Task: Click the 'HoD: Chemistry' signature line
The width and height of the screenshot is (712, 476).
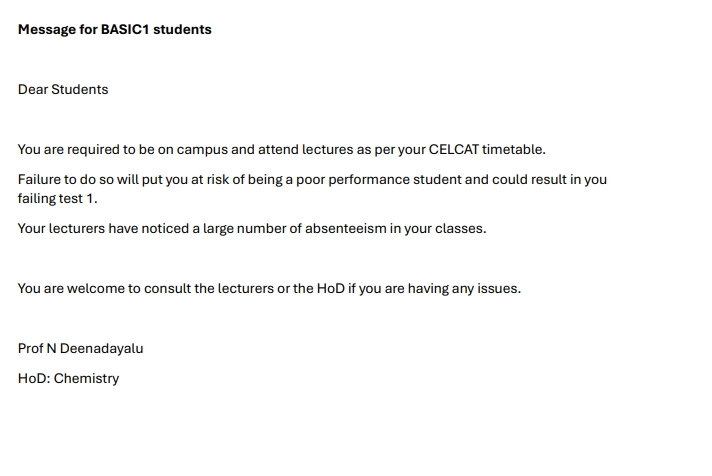Action: click(69, 378)
